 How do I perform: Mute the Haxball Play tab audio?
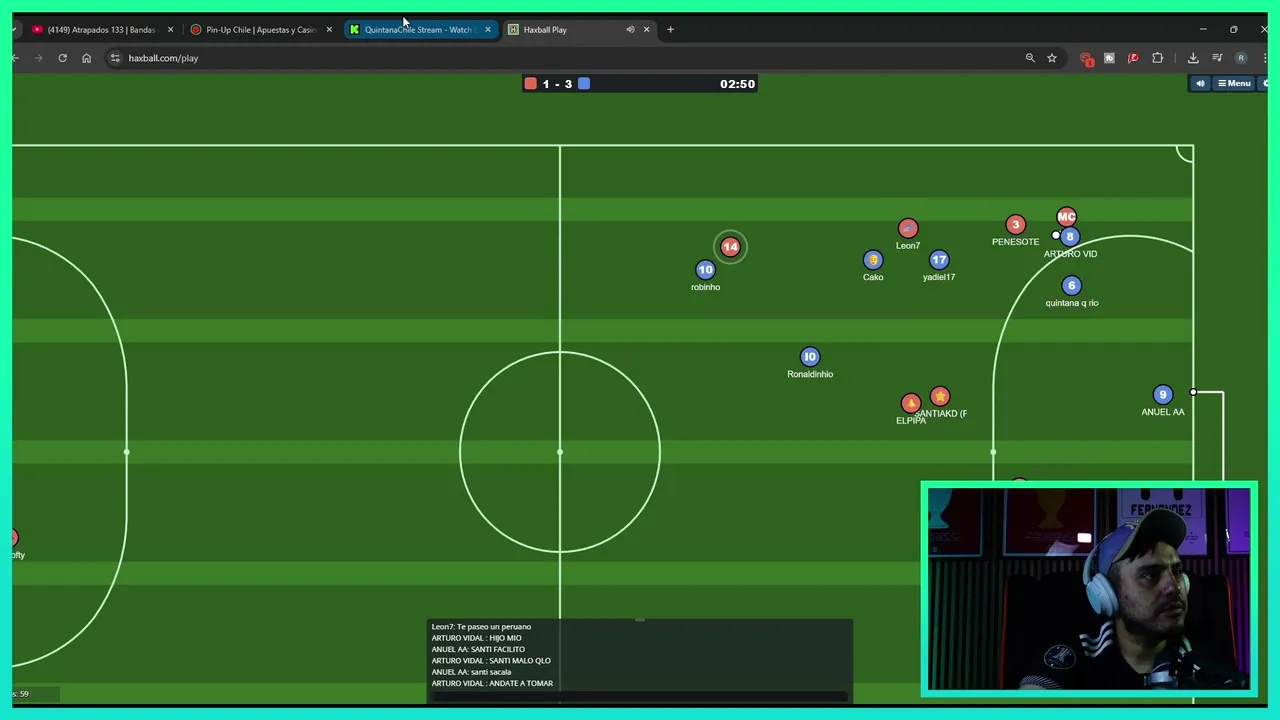point(630,29)
